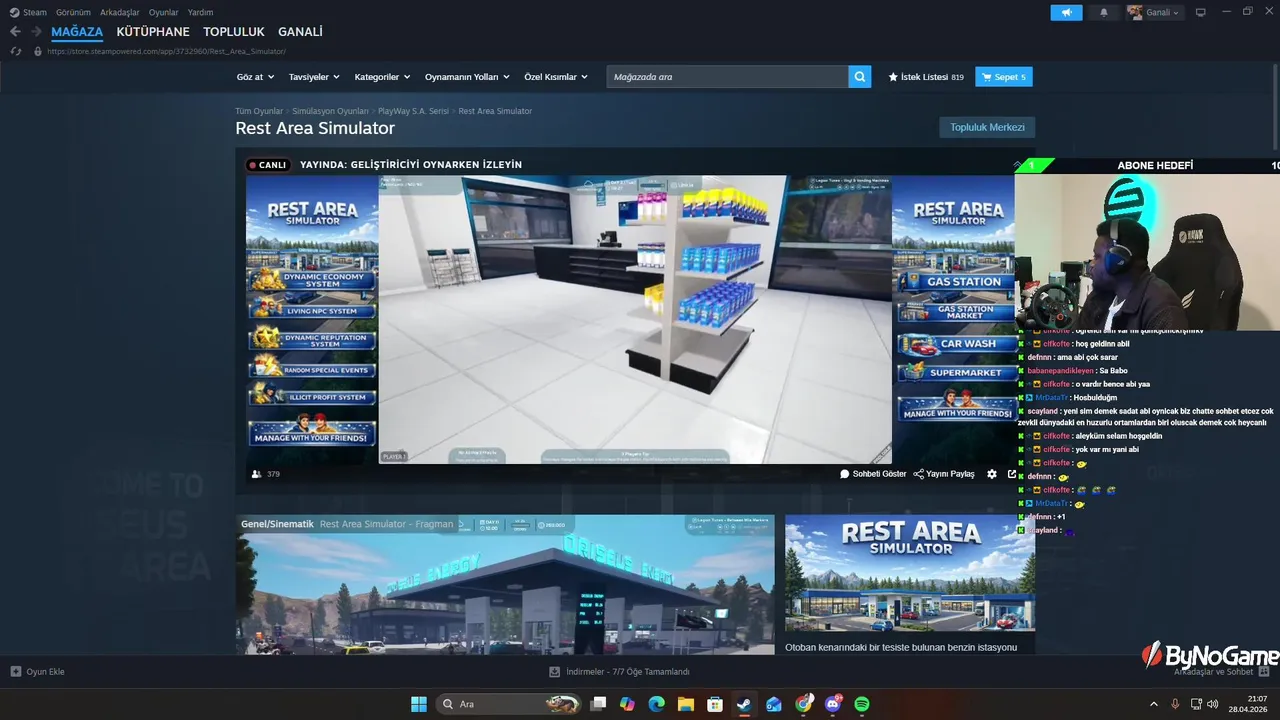Image resolution: width=1280 pixels, height=720 pixels.
Task: Switch to Steam in the taskbar
Action: tap(744, 704)
